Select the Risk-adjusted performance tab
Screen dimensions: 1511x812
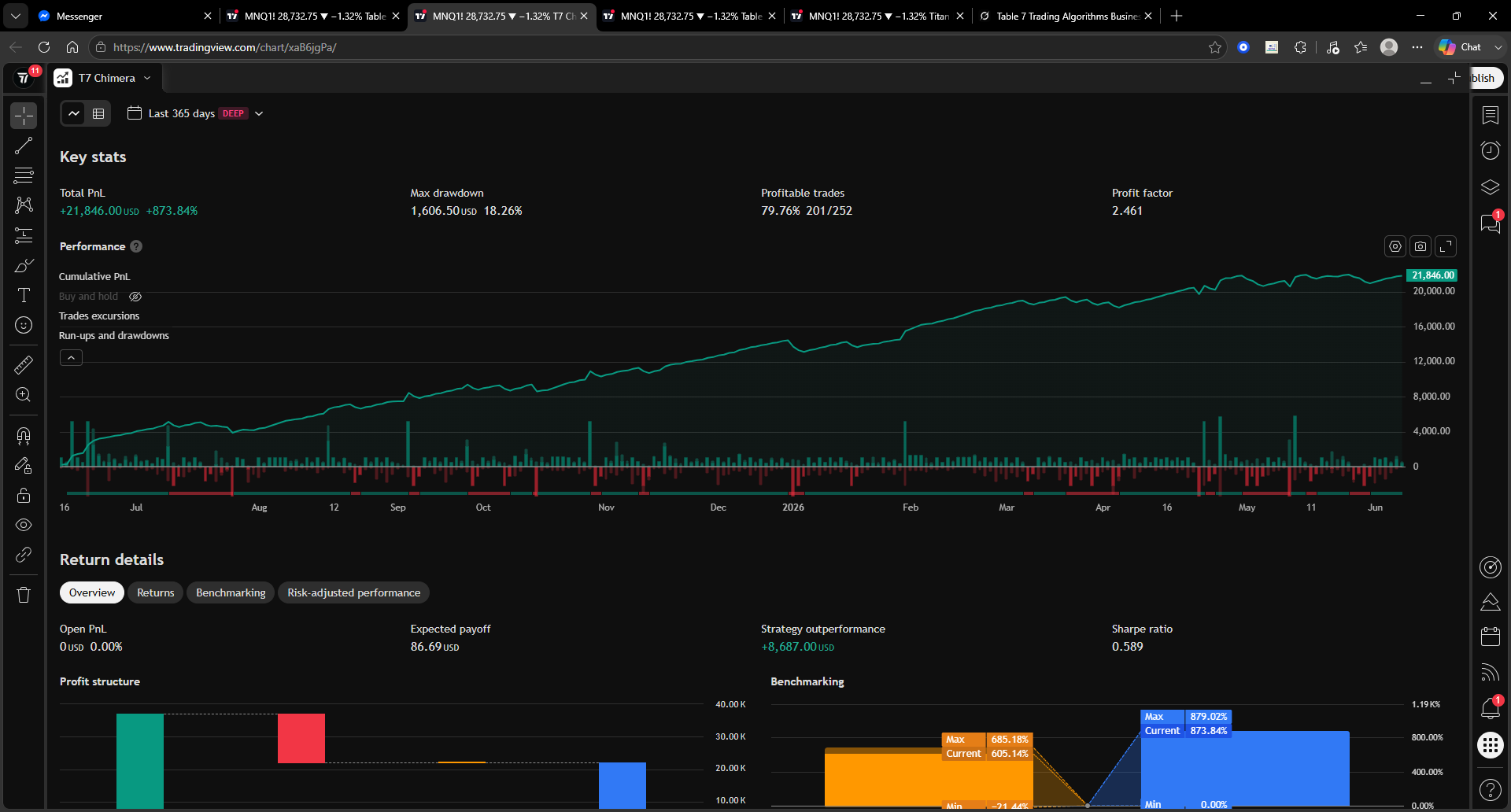click(354, 592)
